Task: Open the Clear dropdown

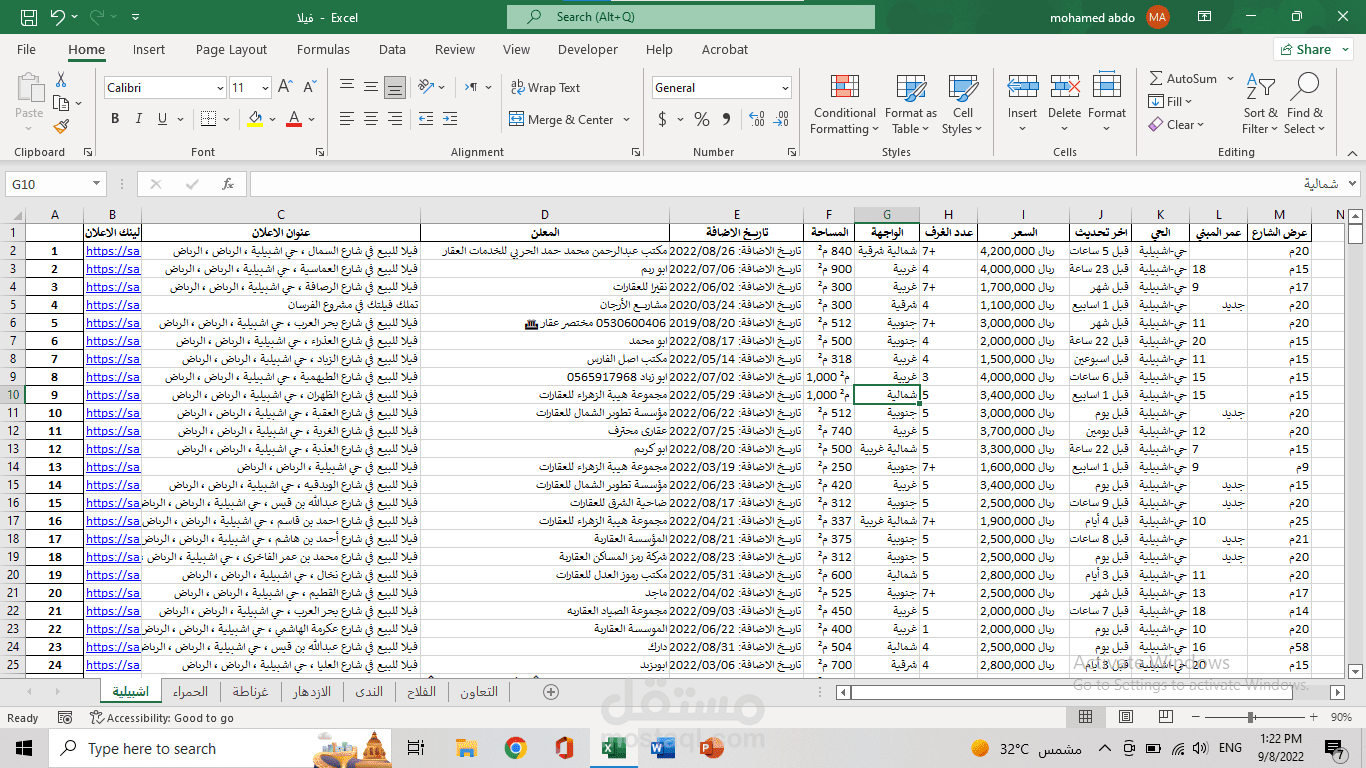Action: 1177,125
